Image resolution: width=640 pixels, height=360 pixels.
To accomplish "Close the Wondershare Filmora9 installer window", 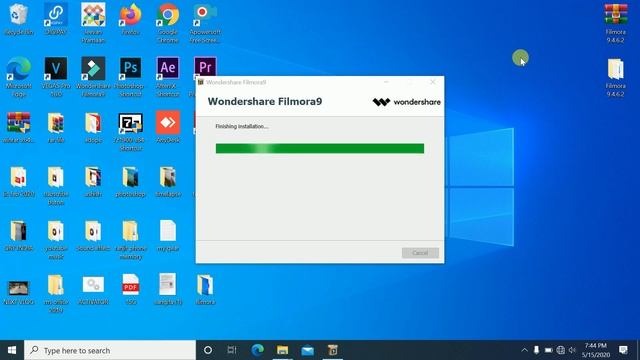I will (x=433, y=82).
